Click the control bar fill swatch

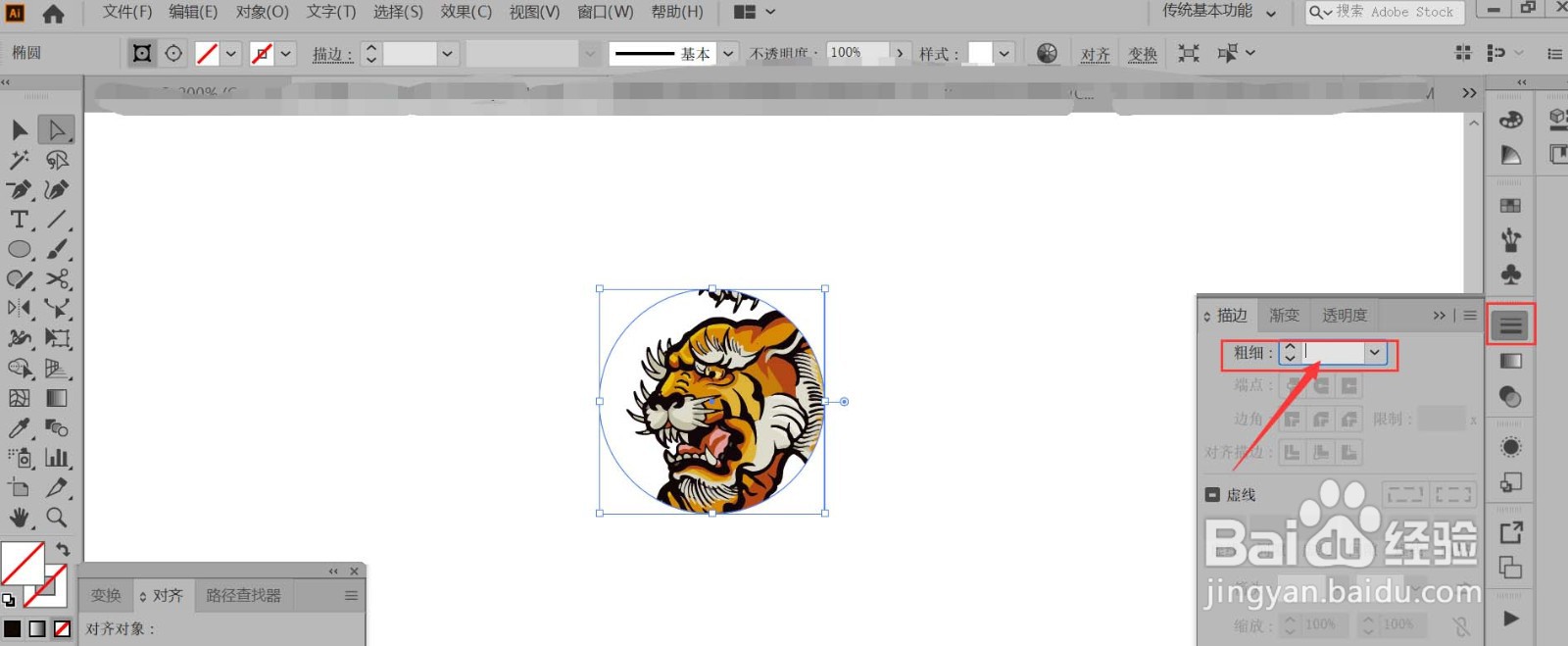[x=207, y=54]
